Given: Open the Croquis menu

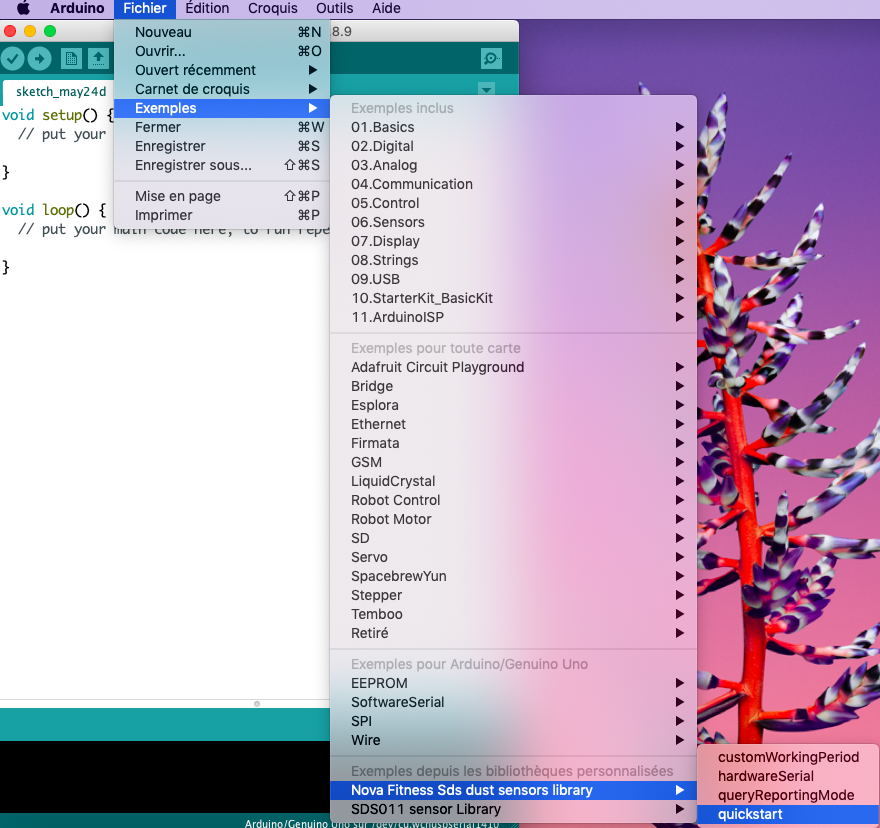Looking at the screenshot, I should point(273,8).
